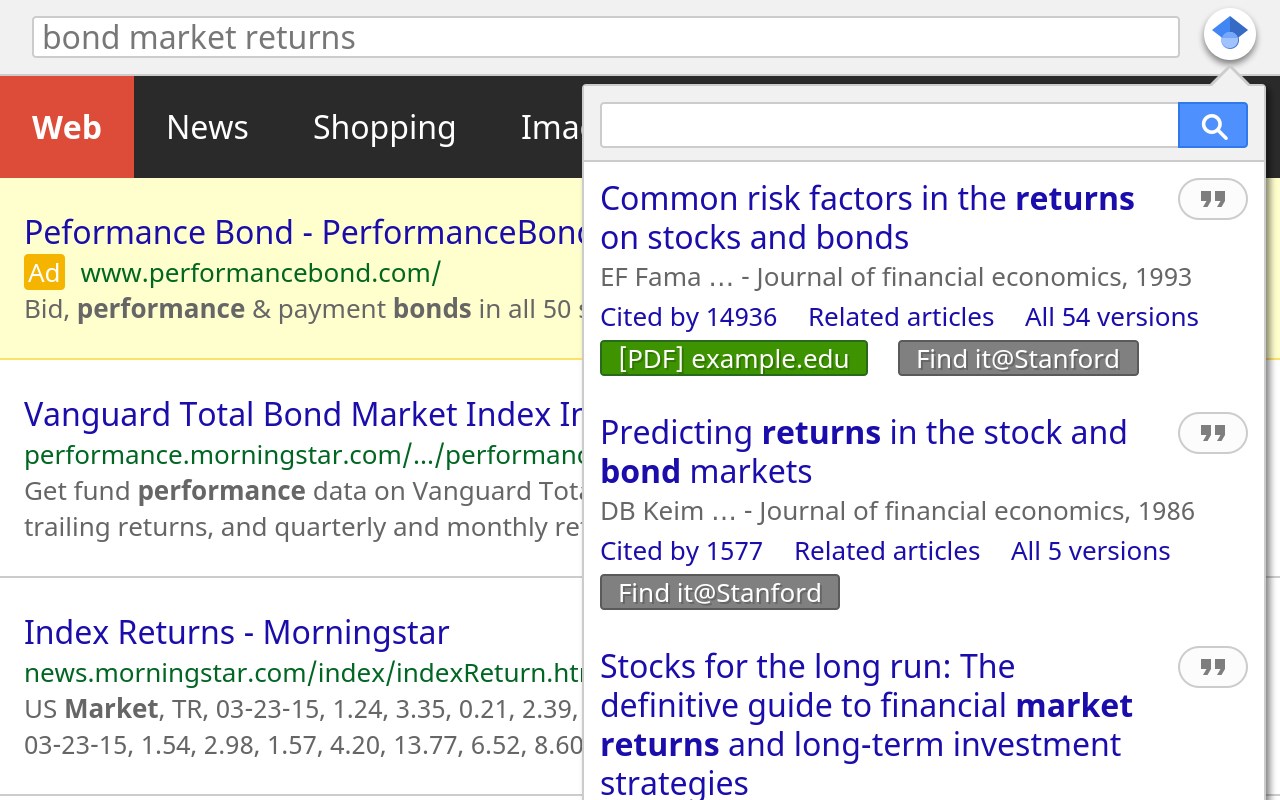View All 54 versions
The width and height of the screenshot is (1280, 800).
click(1111, 317)
